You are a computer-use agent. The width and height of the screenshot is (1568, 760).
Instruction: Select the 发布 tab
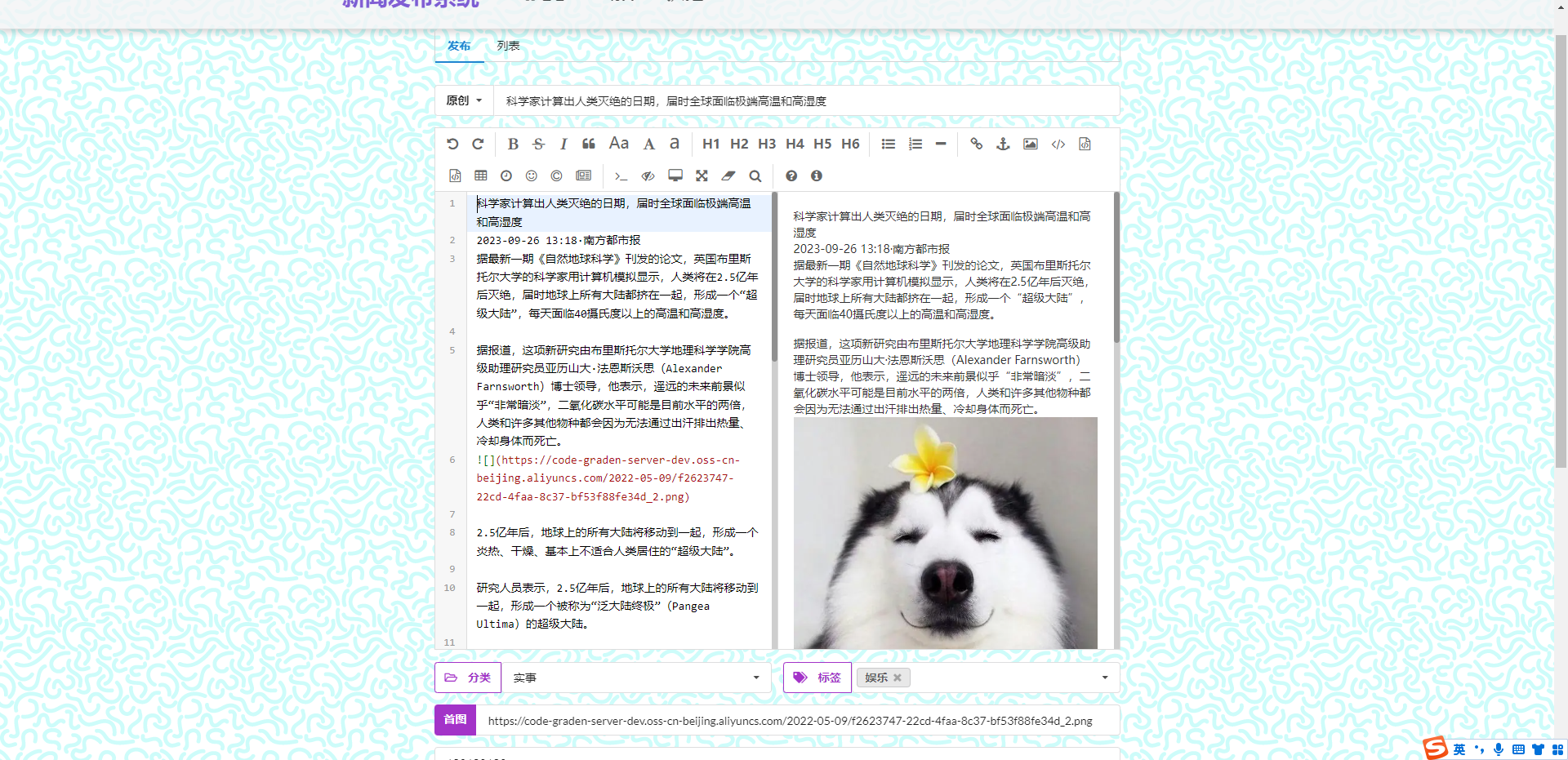pos(459,46)
